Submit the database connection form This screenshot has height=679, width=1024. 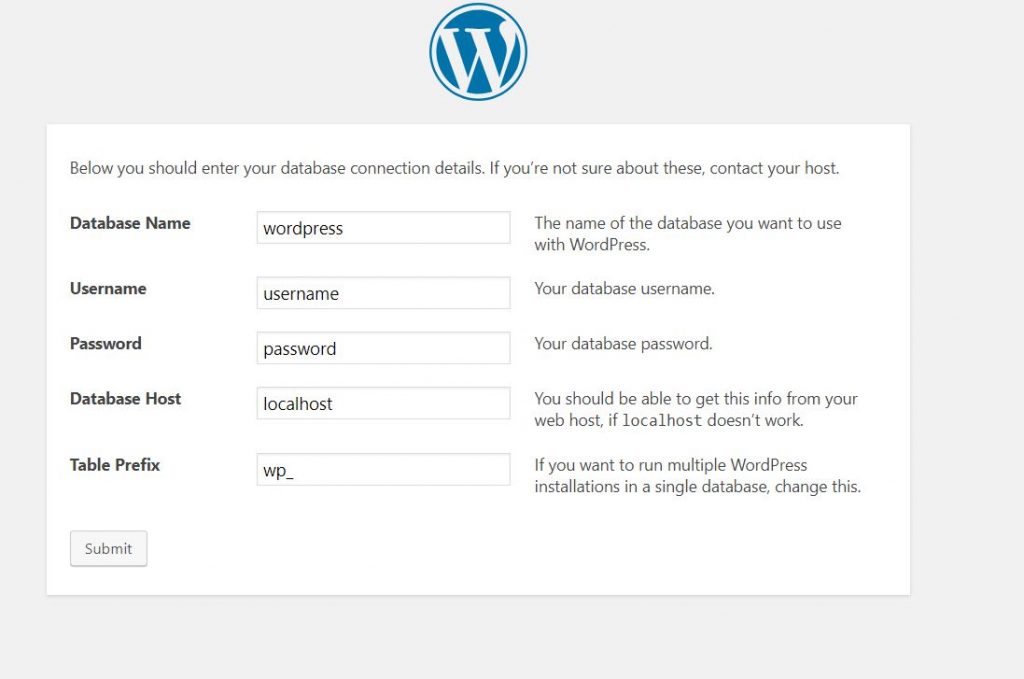[x=108, y=548]
